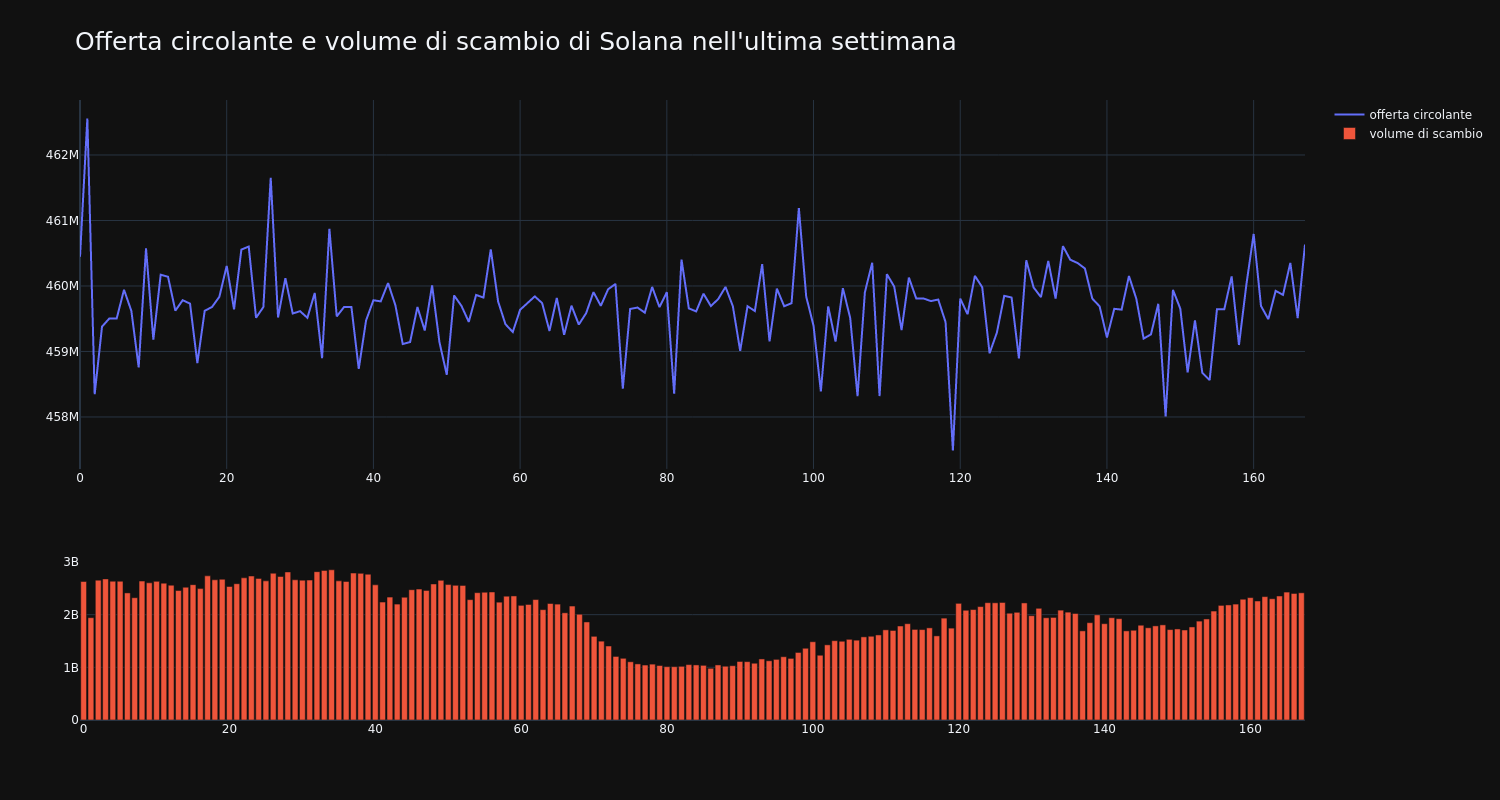Click x-axis tick 120 under line chart
The height and width of the screenshot is (800, 1500).
960,478
